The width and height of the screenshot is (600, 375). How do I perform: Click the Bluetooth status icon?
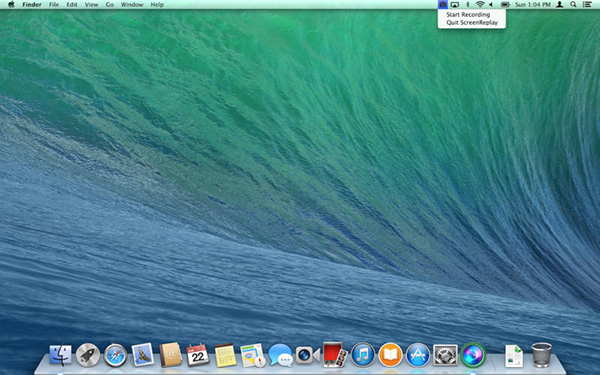pyautogui.click(x=468, y=5)
